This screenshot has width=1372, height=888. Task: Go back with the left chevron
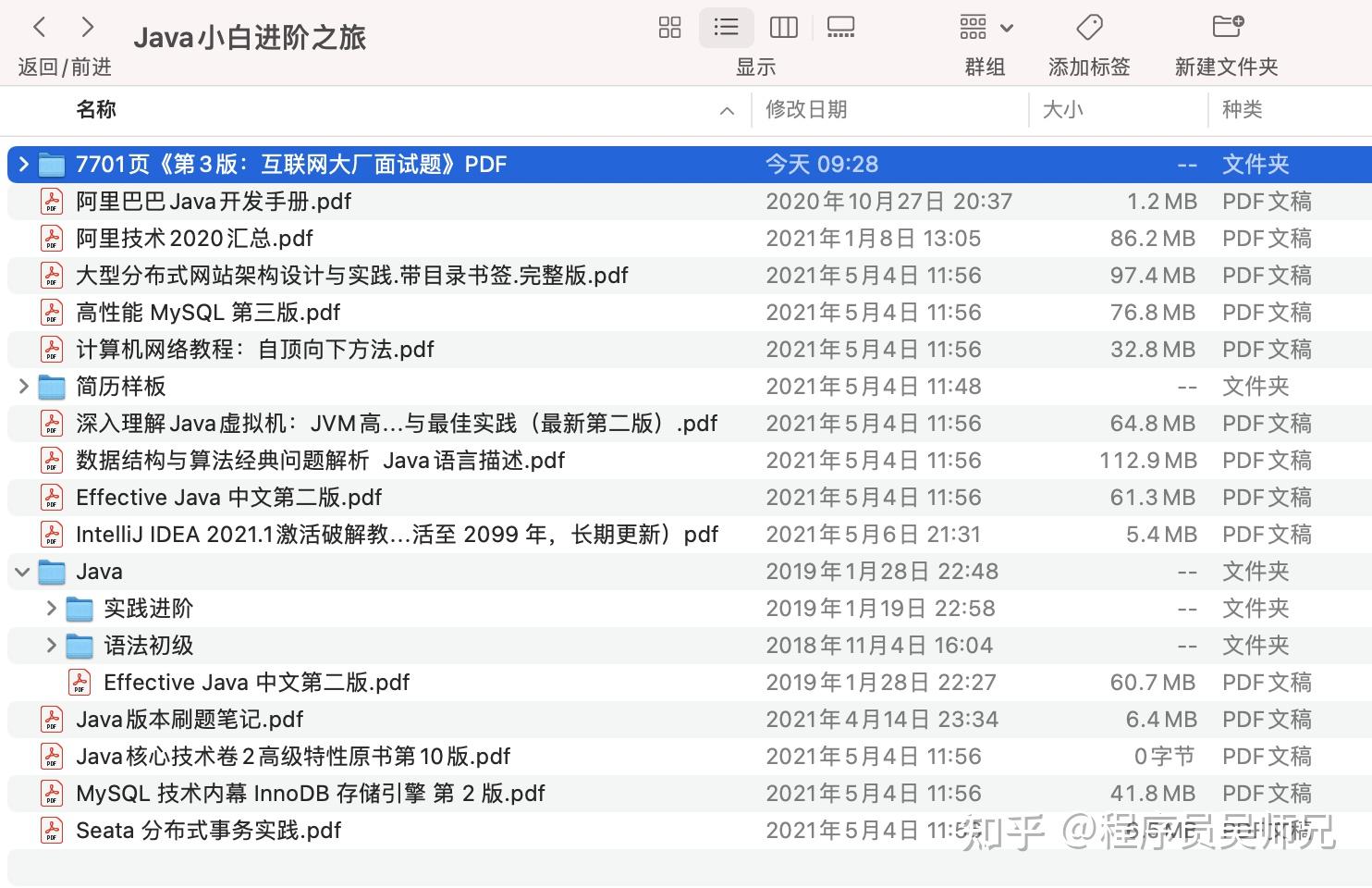click(40, 28)
